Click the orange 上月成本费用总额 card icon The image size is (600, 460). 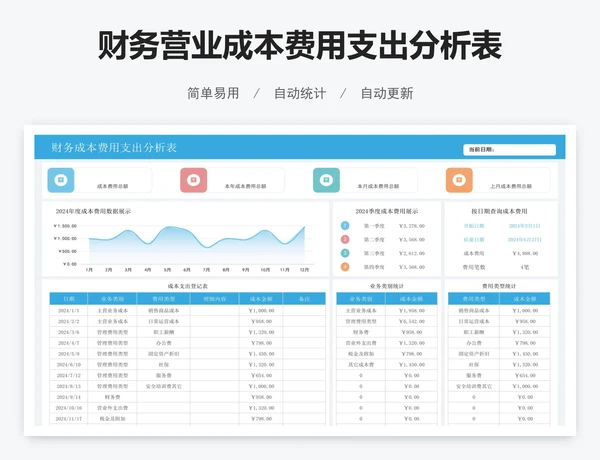[459, 180]
